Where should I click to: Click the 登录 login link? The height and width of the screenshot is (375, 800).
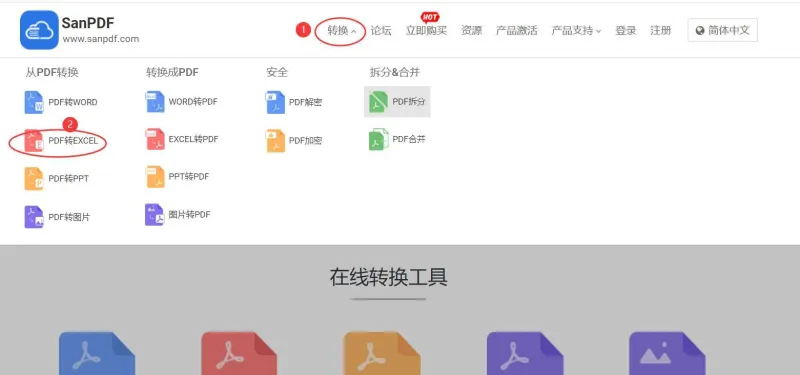tap(626, 31)
